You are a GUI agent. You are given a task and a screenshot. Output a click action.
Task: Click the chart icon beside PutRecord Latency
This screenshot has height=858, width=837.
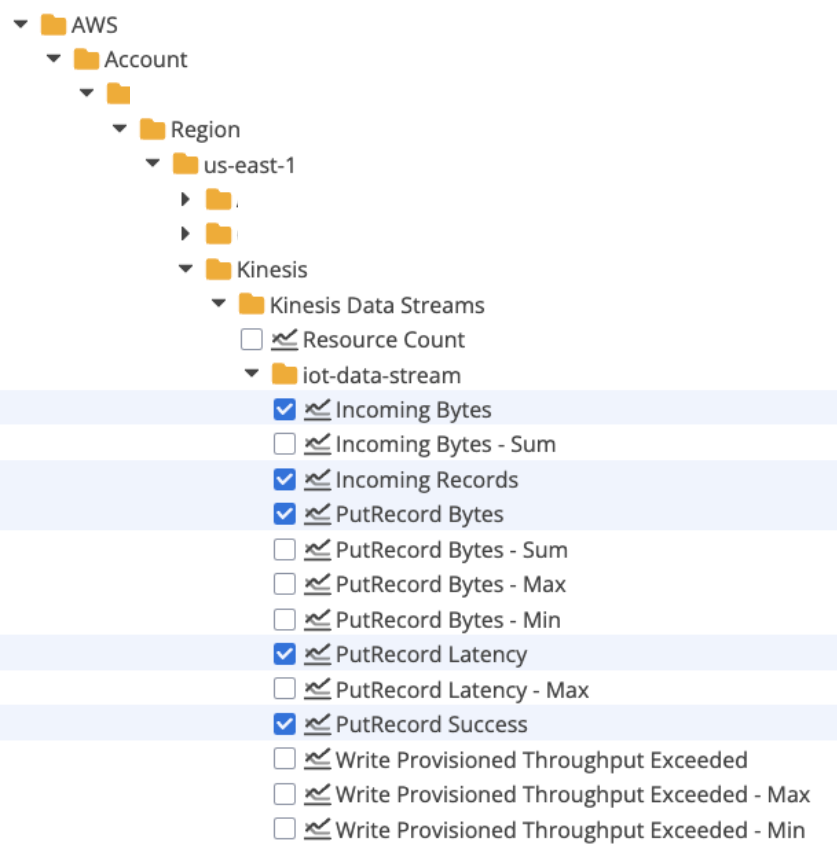pos(318,655)
